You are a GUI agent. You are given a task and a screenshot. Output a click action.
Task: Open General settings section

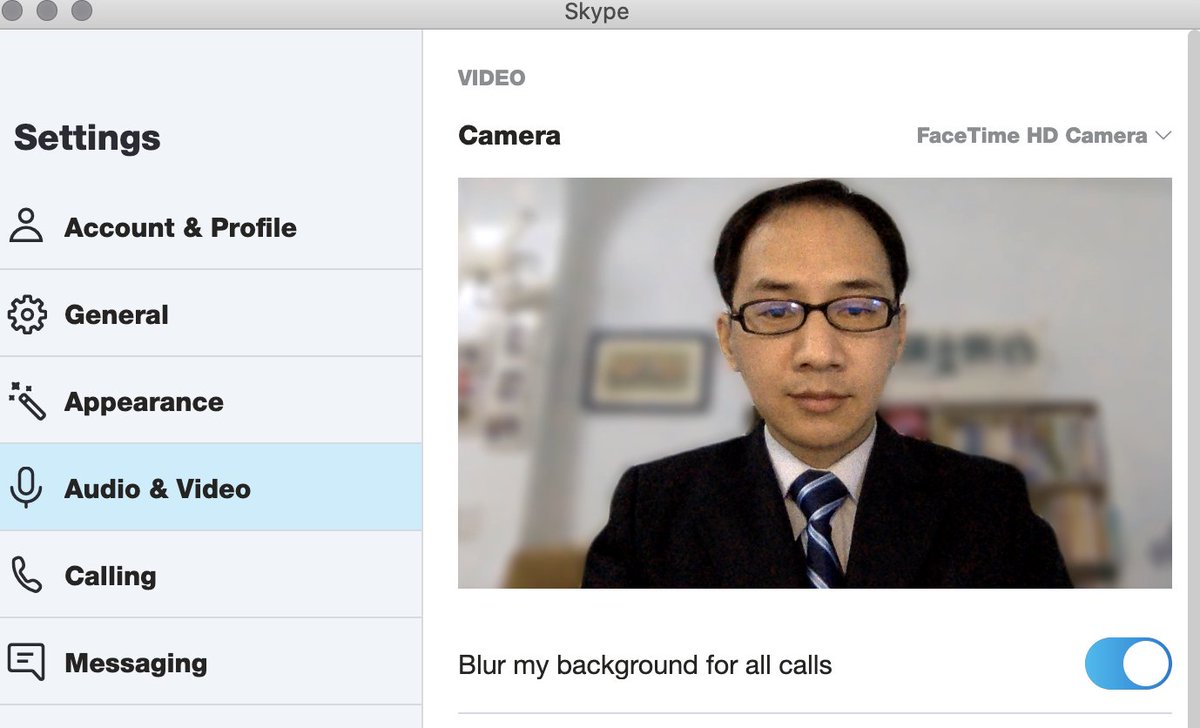(x=211, y=313)
